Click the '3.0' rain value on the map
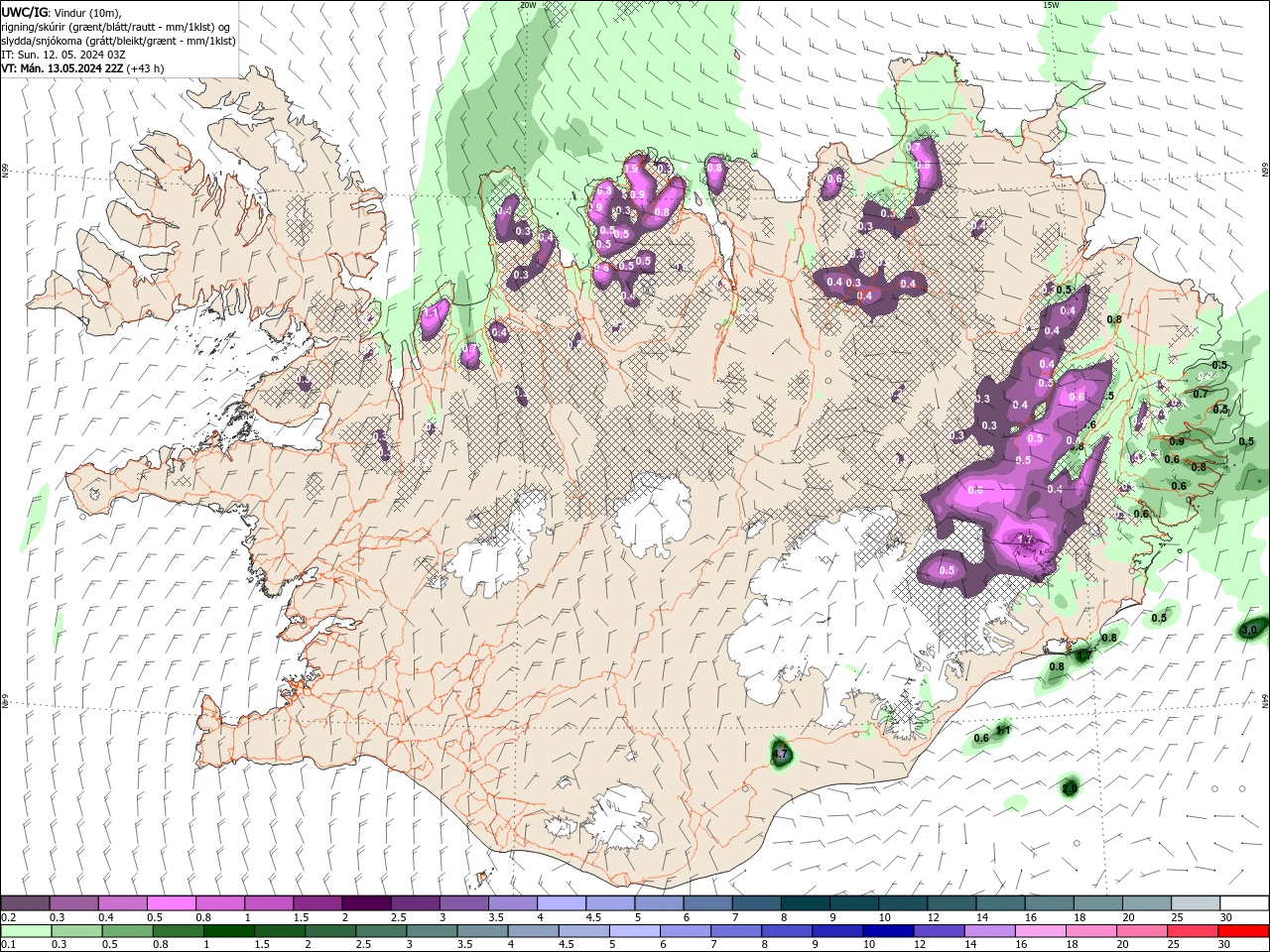The width and height of the screenshot is (1270, 952). (x=1250, y=630)
